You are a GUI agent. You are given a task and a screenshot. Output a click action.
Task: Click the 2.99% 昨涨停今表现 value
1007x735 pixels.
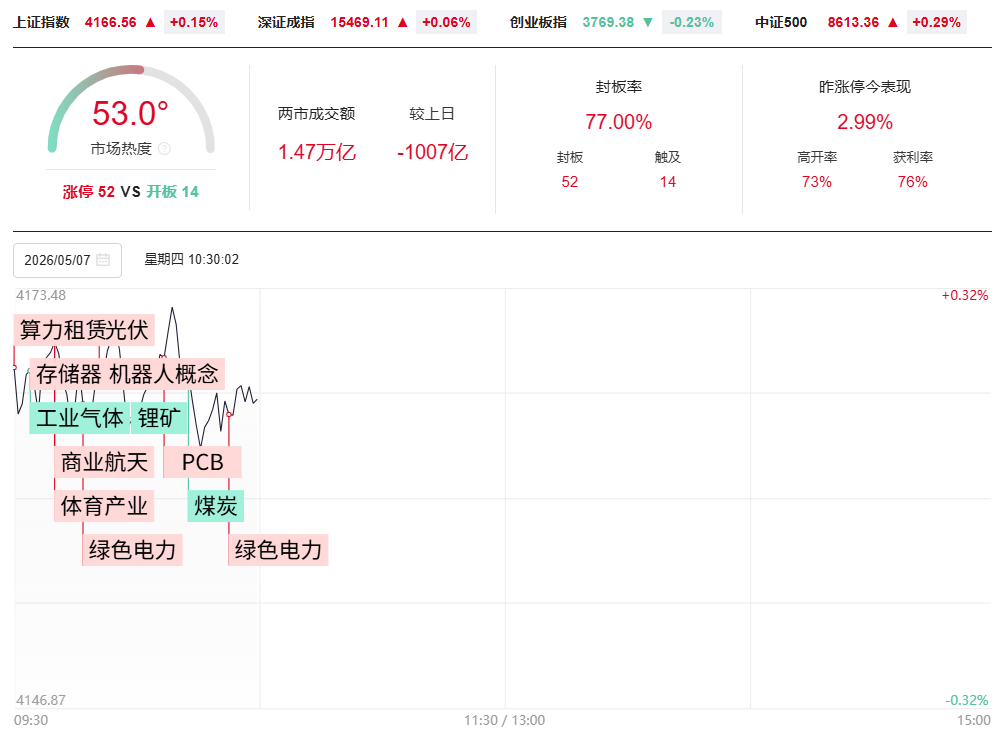pos(864,121)
